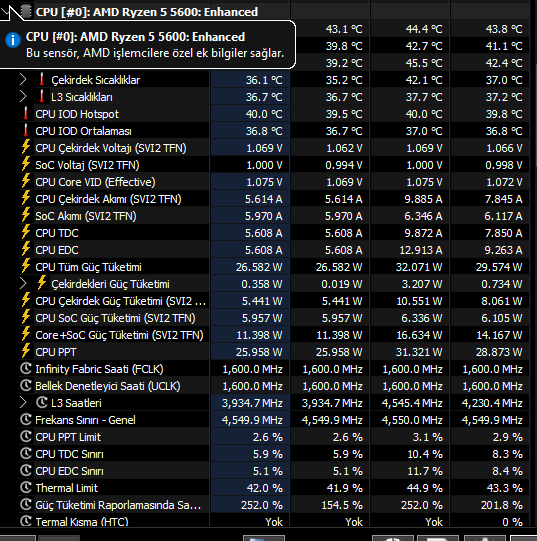Click the CPU chip icon in the header row

tap(26, 11)
